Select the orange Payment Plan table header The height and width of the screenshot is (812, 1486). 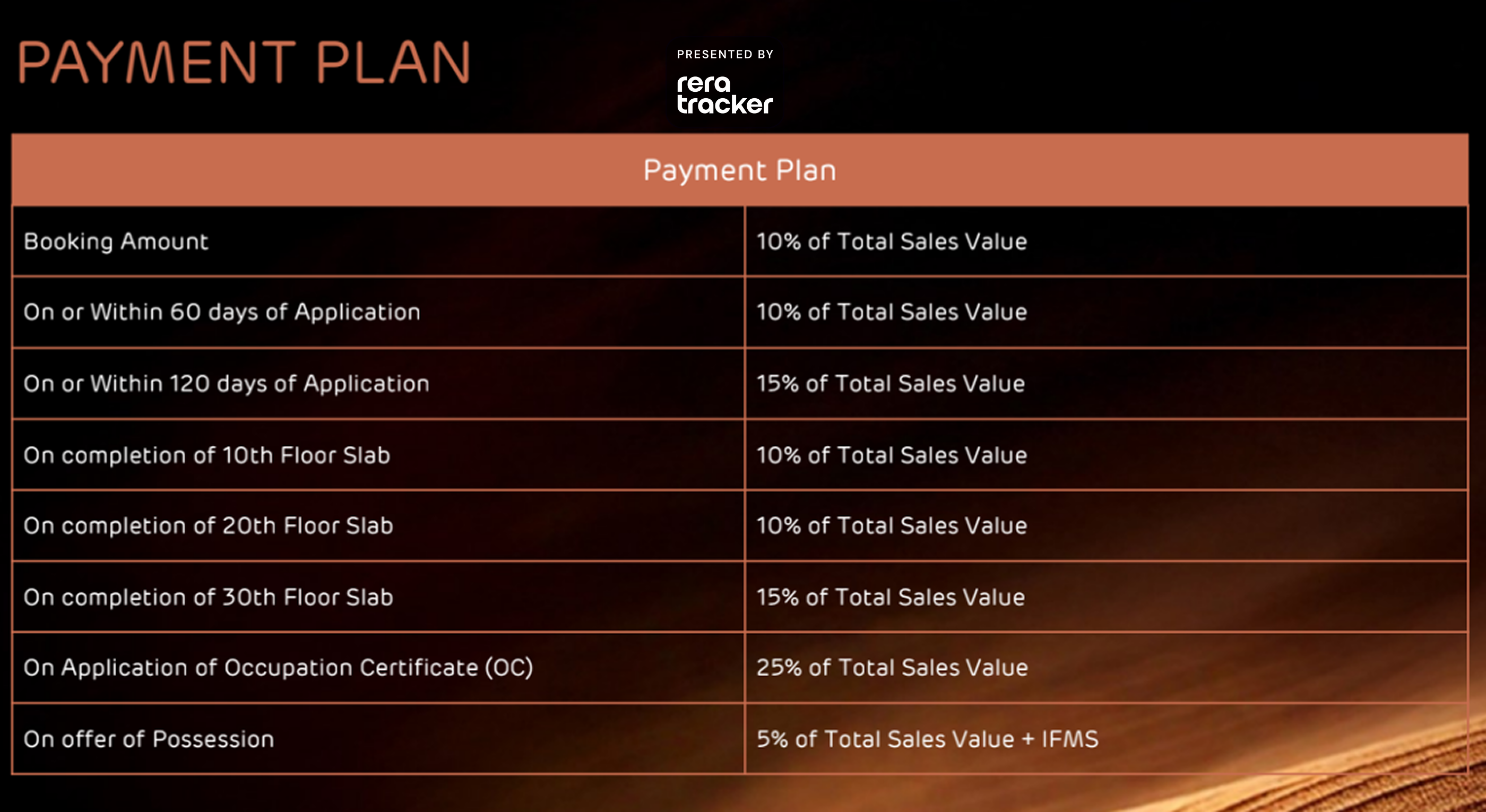coord(739,170)
